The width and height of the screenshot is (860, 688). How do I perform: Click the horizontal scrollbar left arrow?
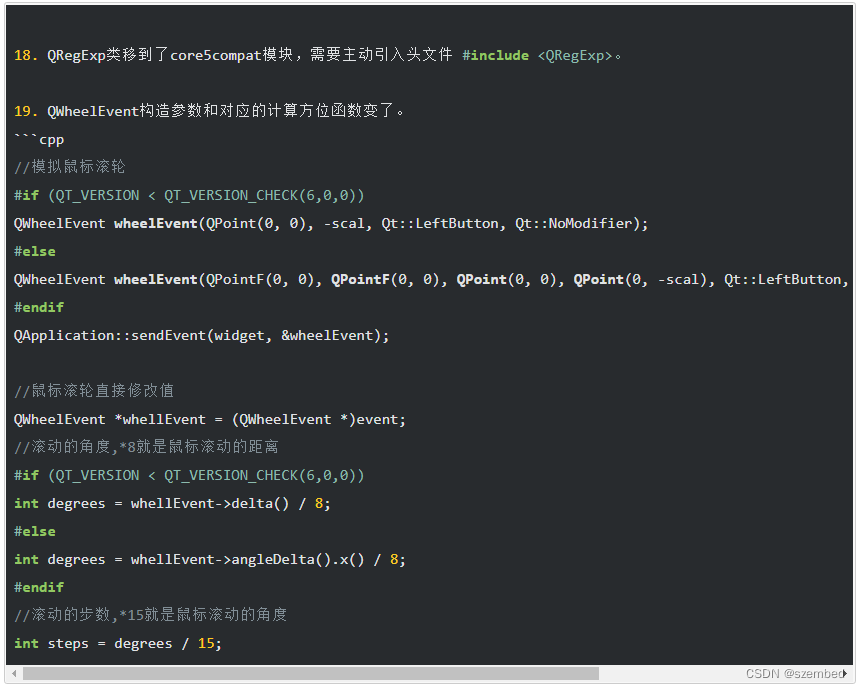point(14,673)
